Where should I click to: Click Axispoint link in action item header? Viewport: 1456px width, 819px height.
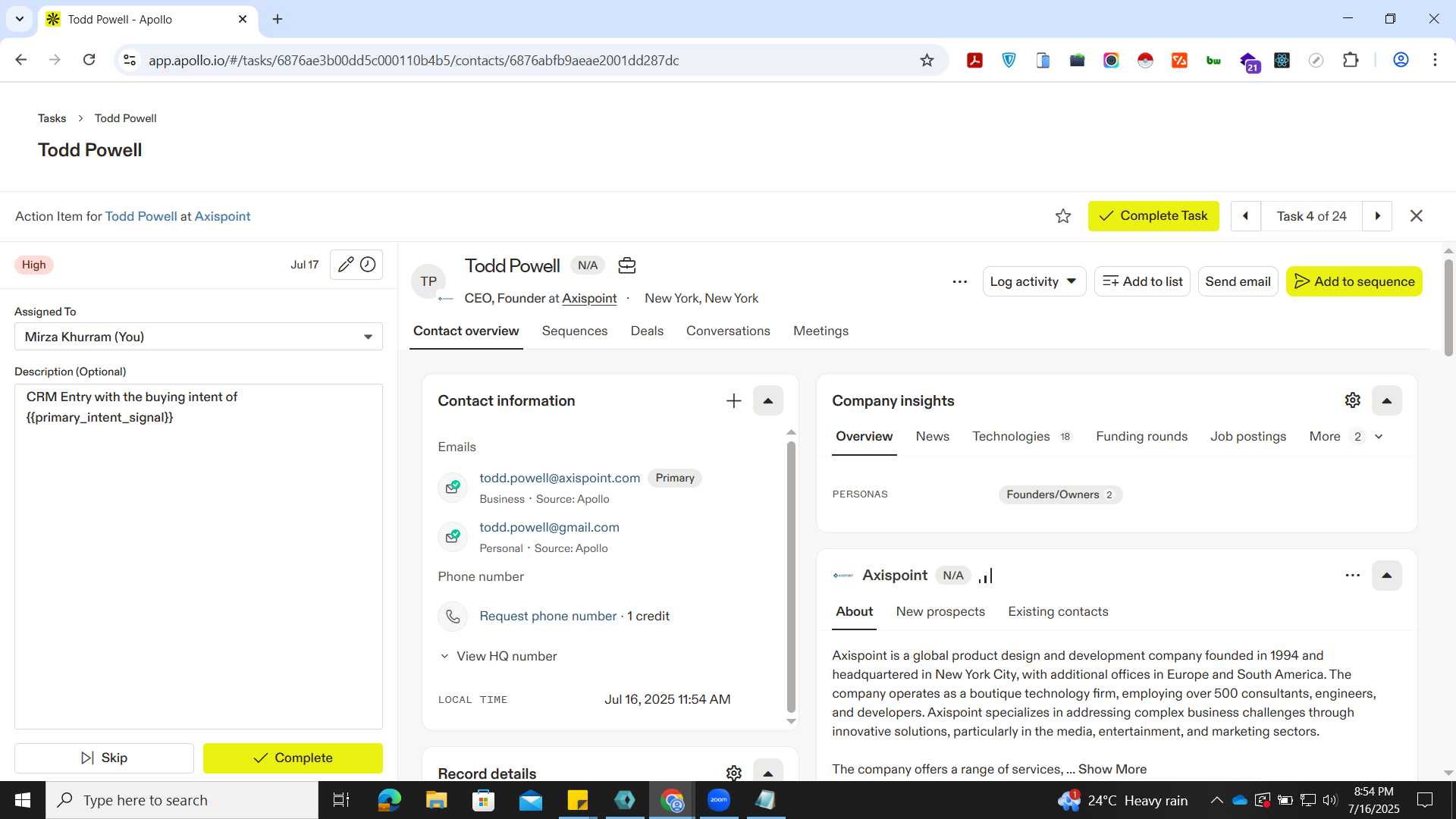(222, 216)
